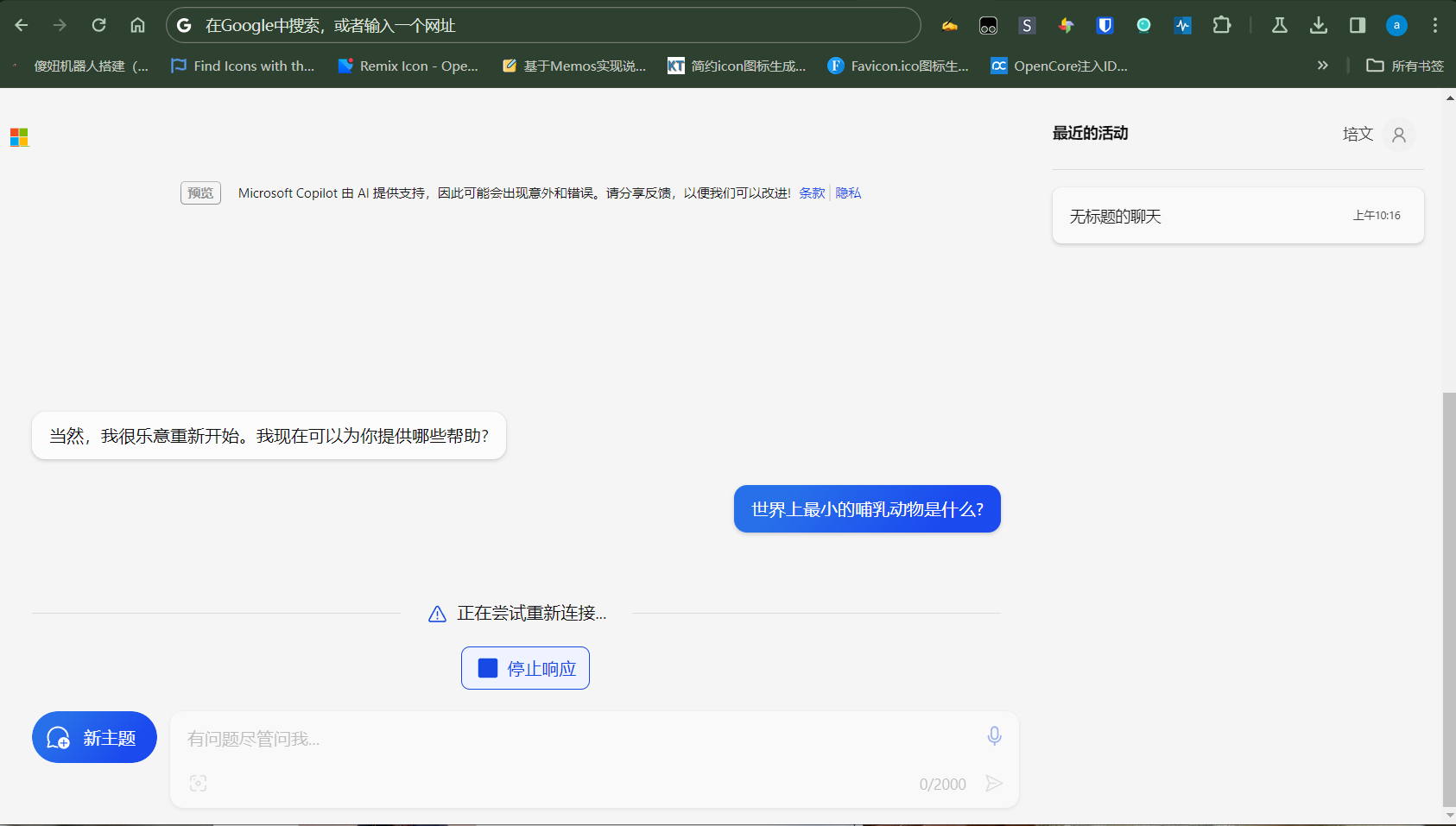Open the Chrome three-dot menu
1456x826 pixels.
point(1434,25)
